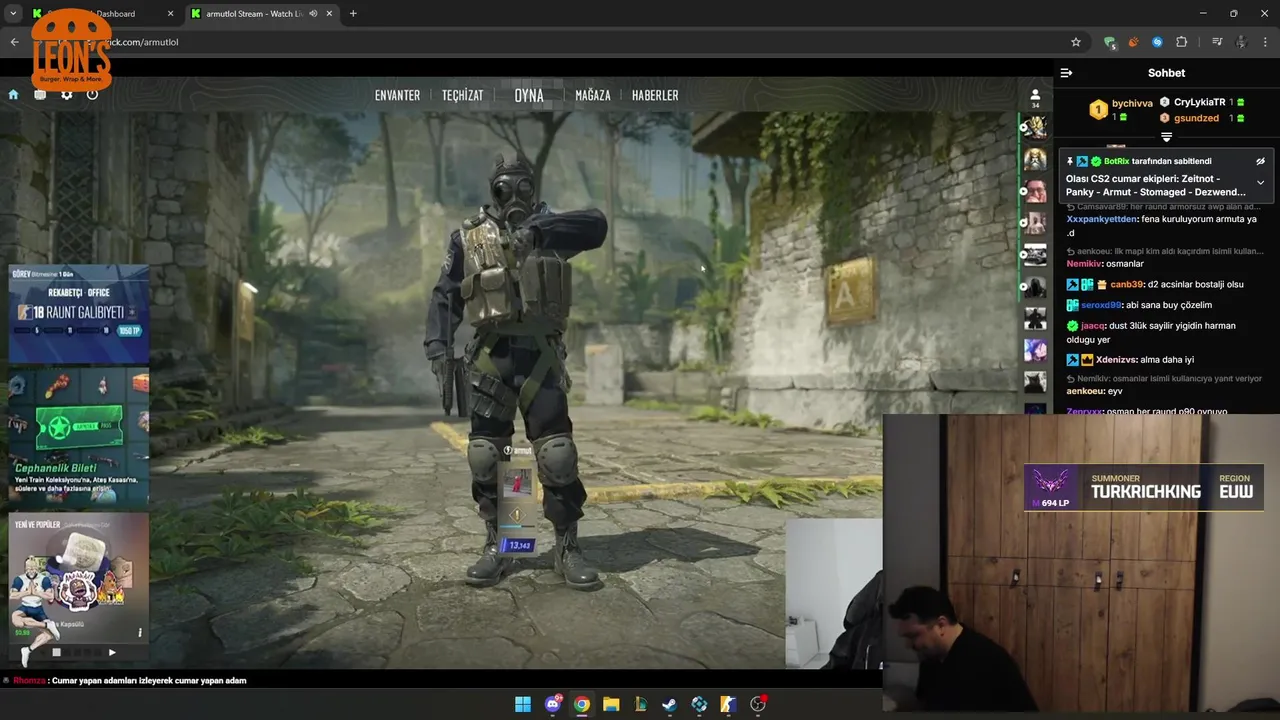Screen dimensions: 1280x720
Task: Open the browser tab search dropdown
Action: (x=13, y=14)
